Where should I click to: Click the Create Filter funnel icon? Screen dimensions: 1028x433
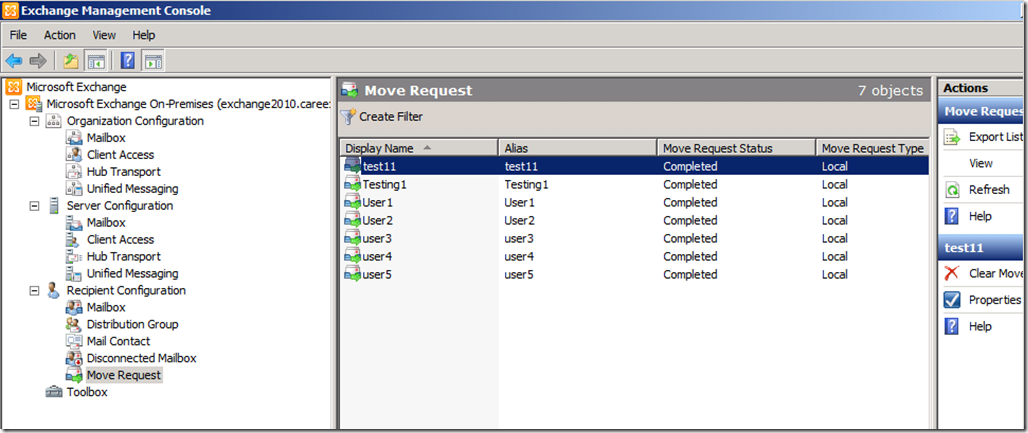point(349,117)
